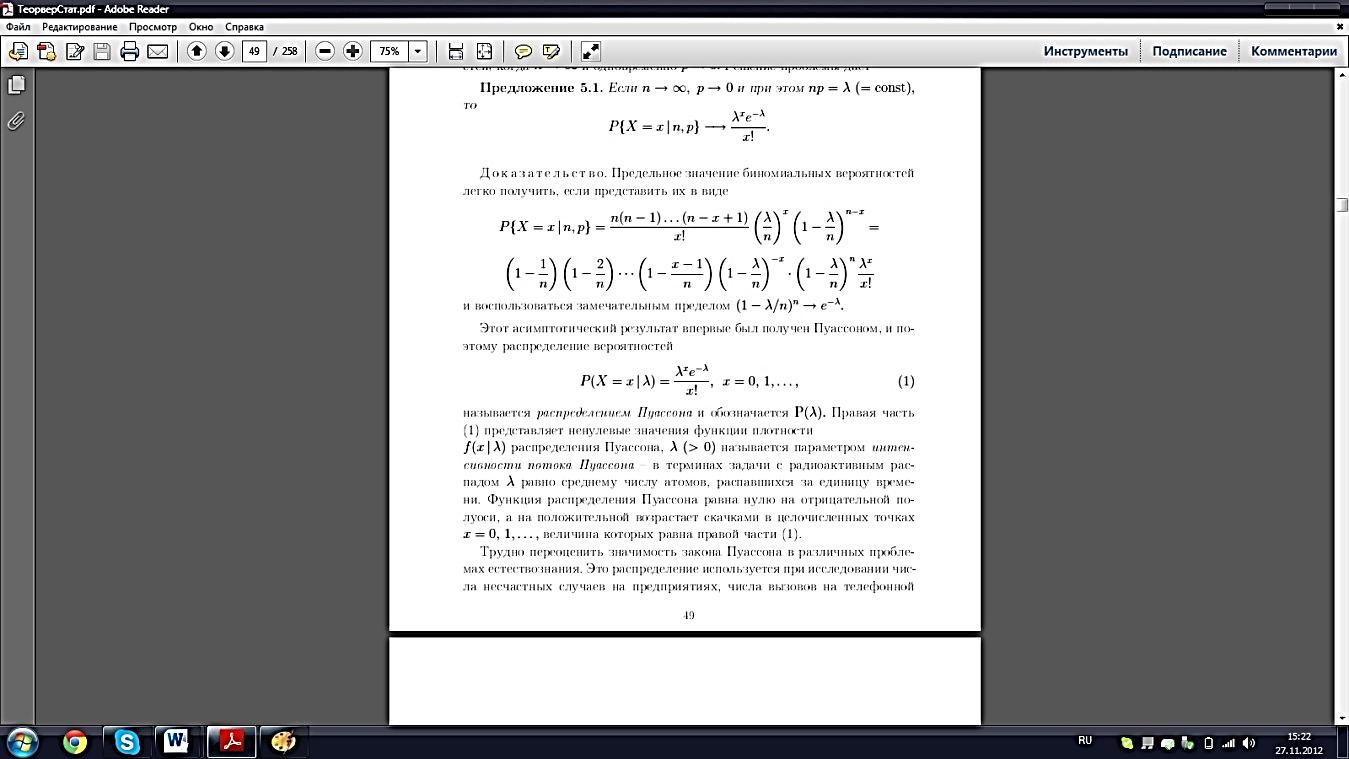Switch to Microsoft Word taskbar button
1349x759 pixels.
178,742
